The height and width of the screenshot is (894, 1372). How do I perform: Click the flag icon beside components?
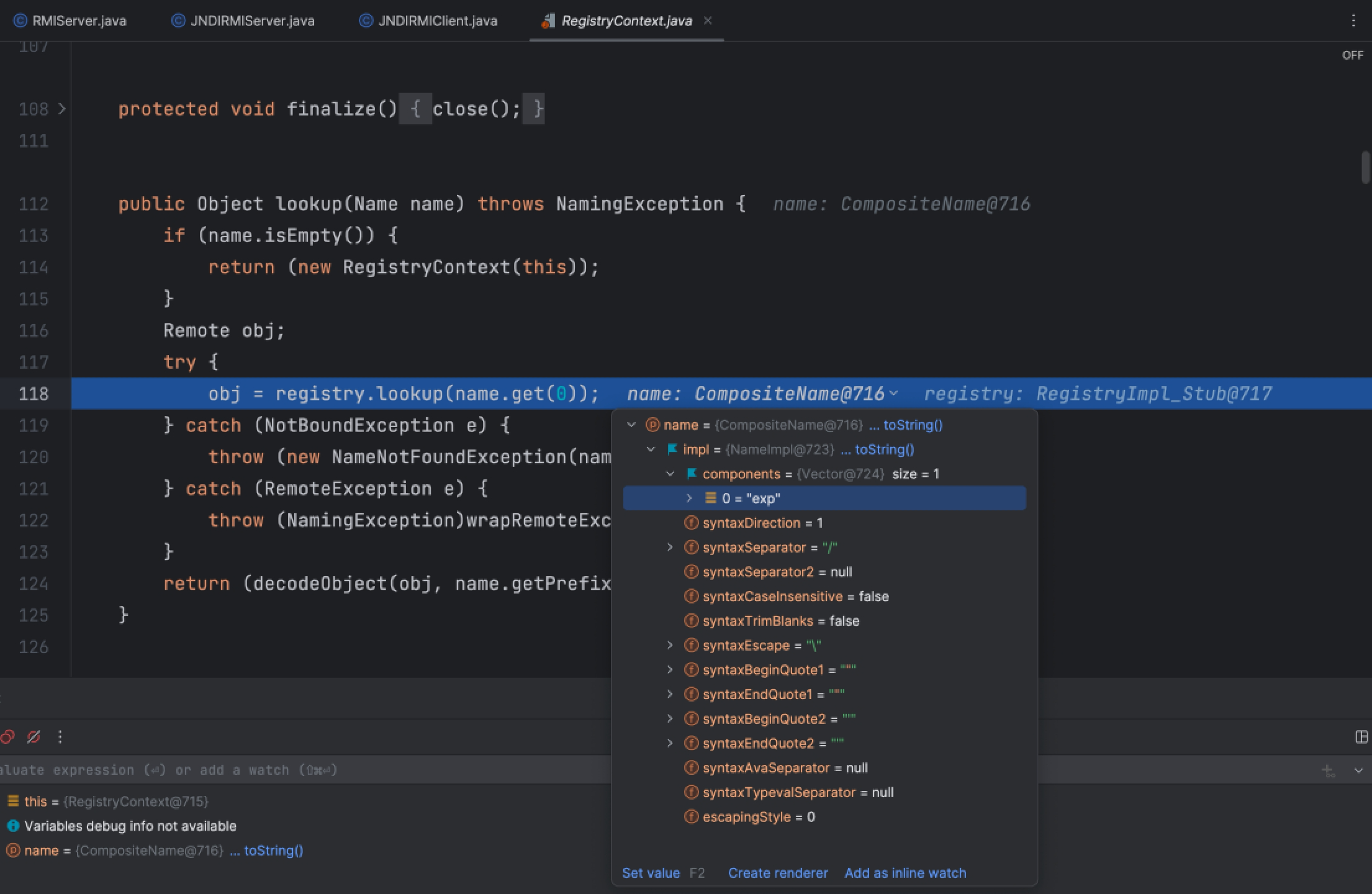pos(691,474)
